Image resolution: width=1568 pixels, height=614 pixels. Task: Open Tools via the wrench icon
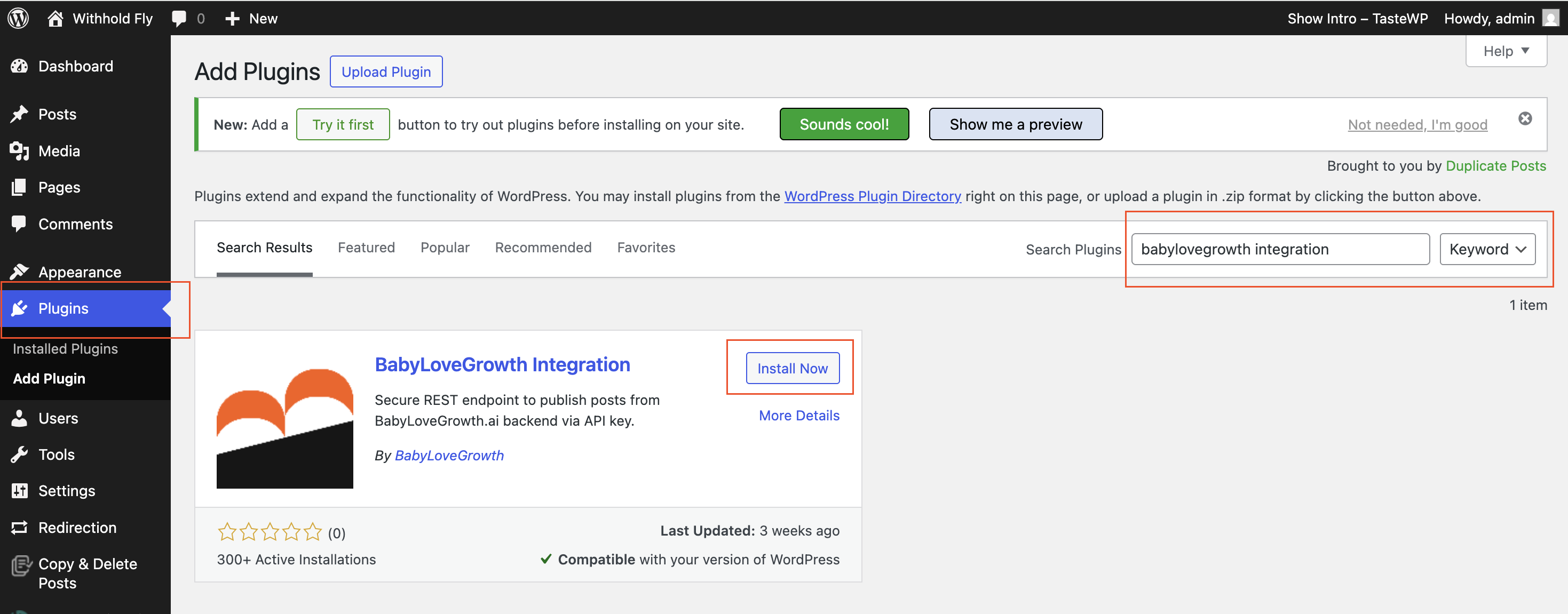pyautogui.click(x=19, y=454)
